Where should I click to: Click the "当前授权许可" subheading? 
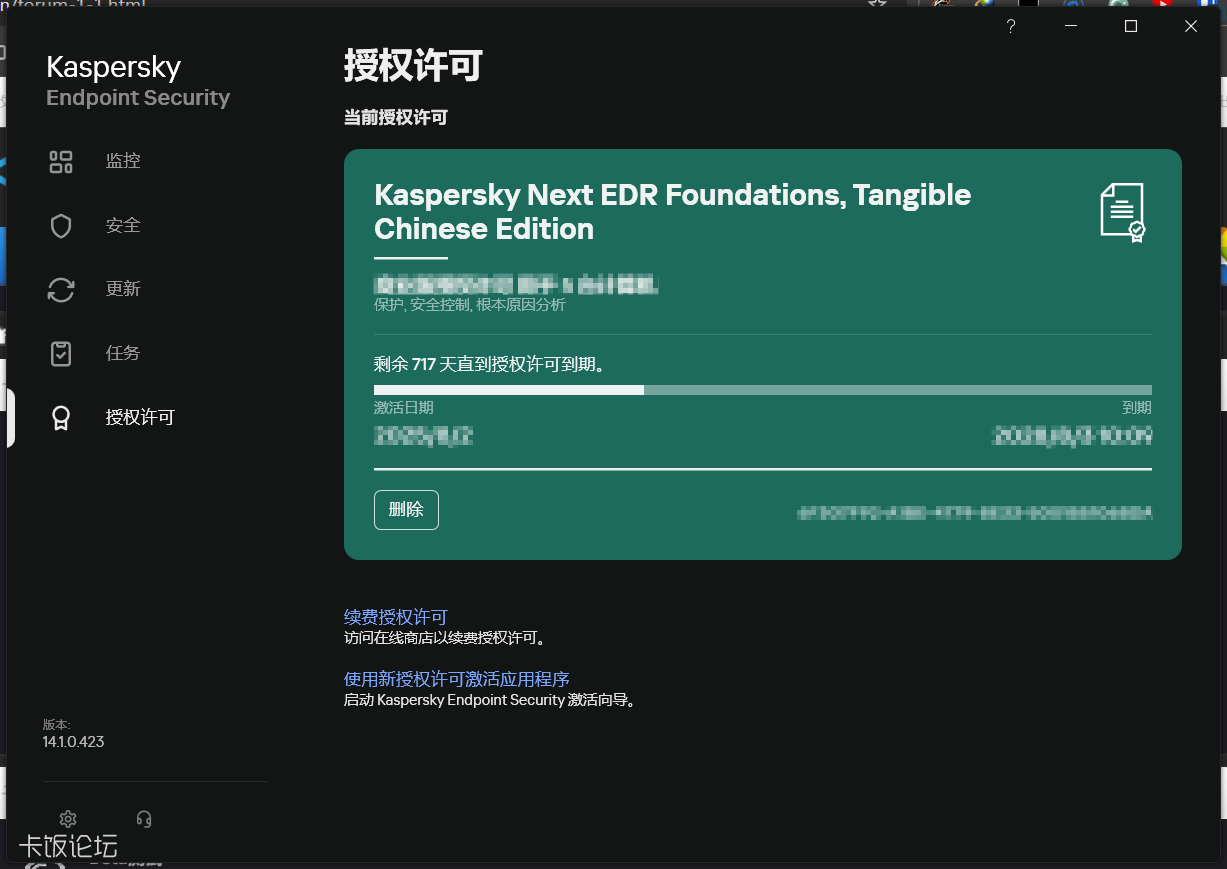(x=396, y=118)
